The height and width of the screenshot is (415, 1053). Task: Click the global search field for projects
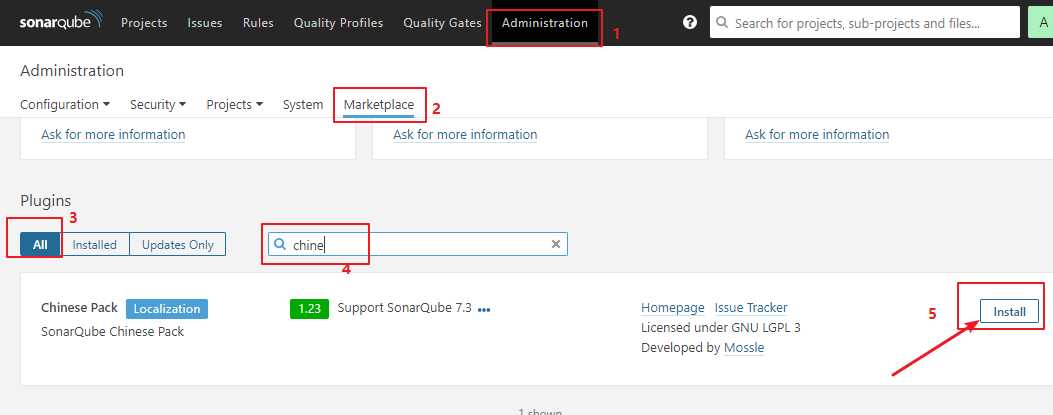864,23
